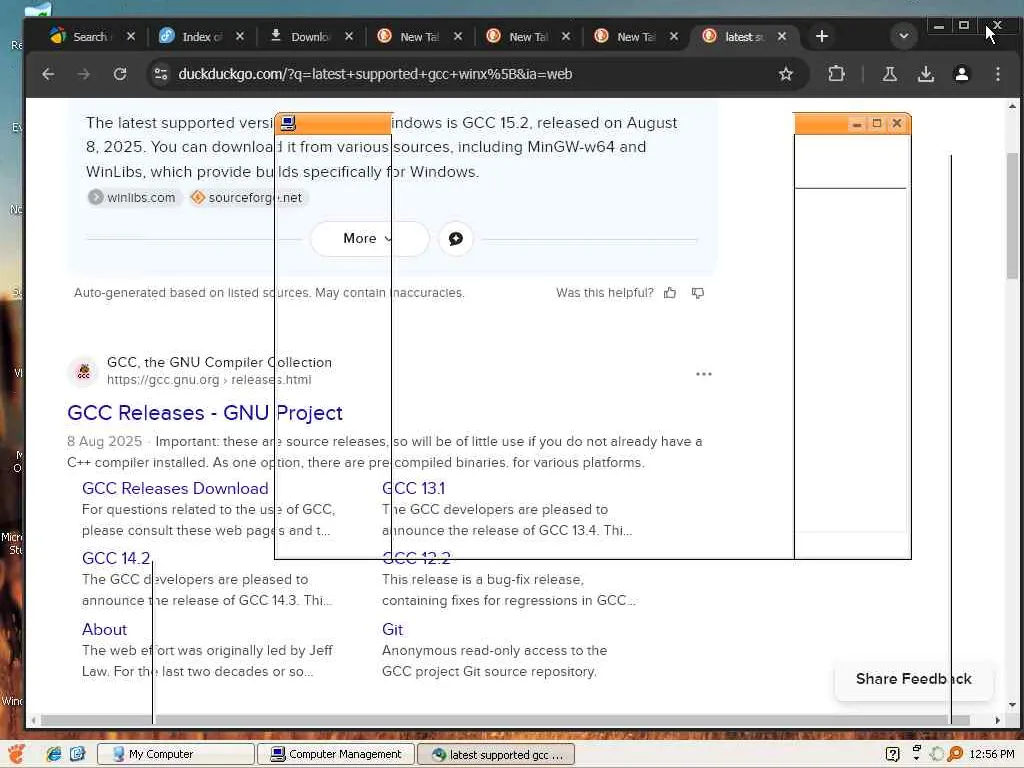This screenshot has width=1024, height=768.
Task: Bookmark this page with the star
Action: point(786,74)
